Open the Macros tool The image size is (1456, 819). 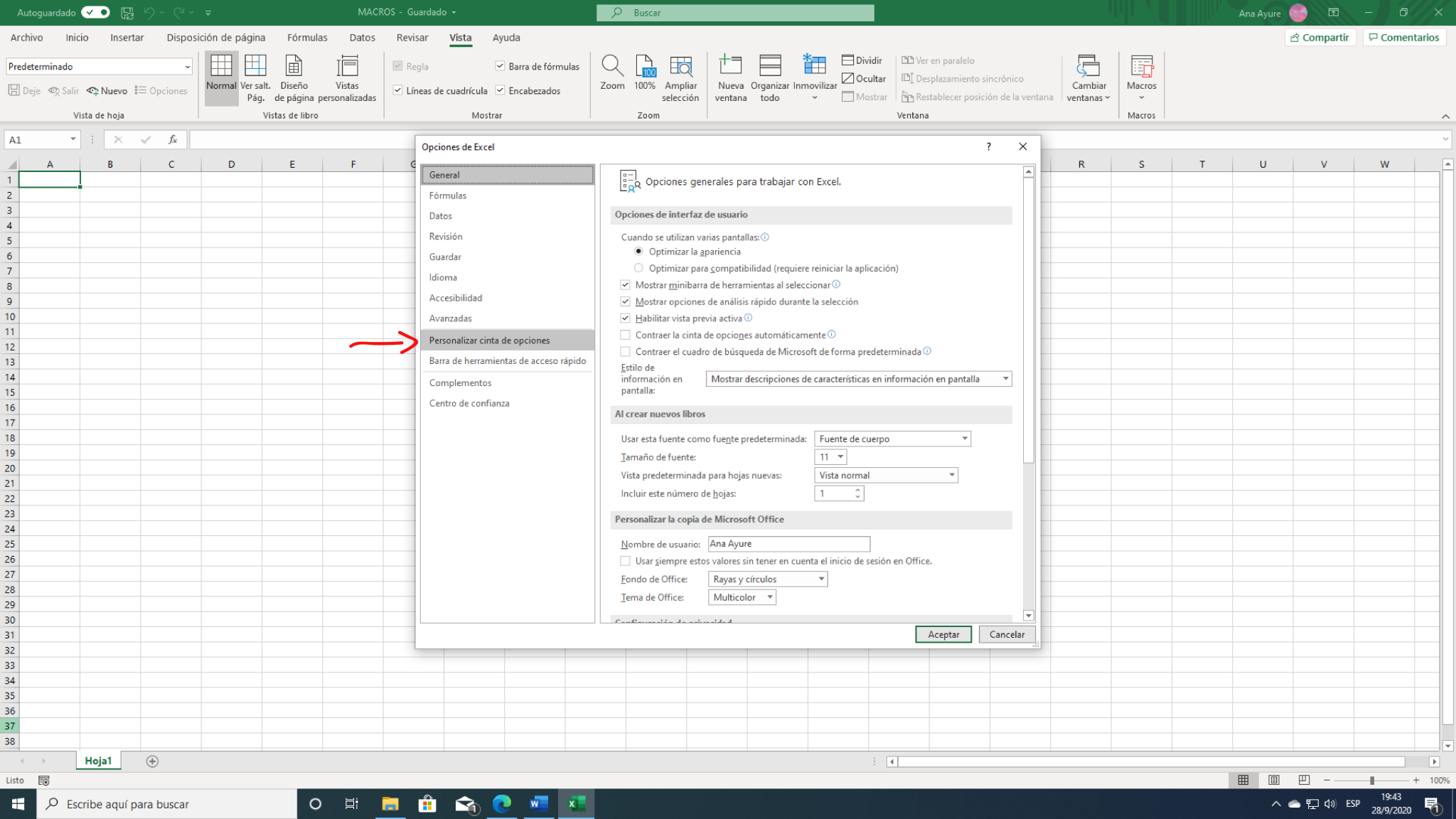(x=1141, y=75)
